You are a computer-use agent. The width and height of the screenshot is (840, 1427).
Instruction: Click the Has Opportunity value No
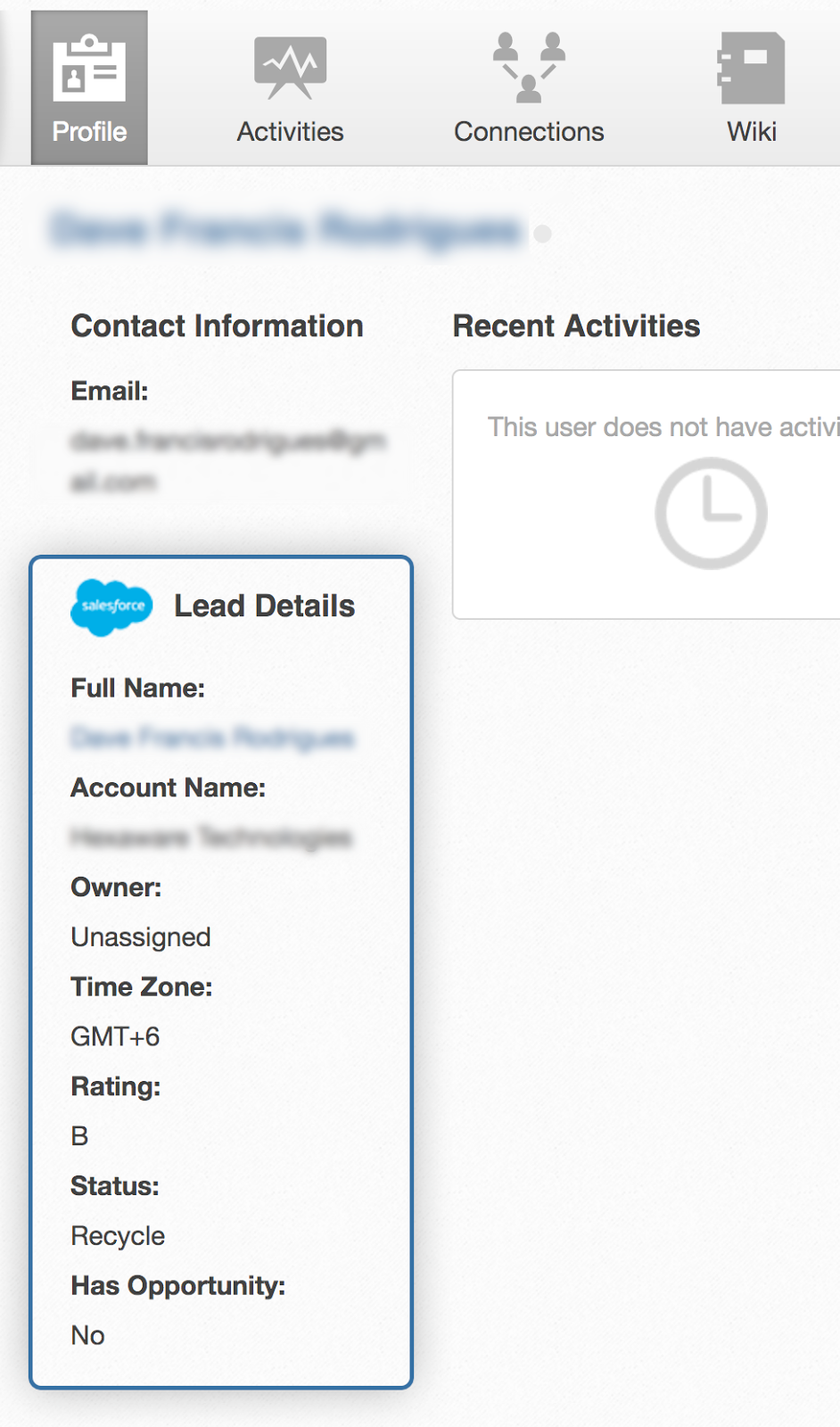(x=87, y=1335)
